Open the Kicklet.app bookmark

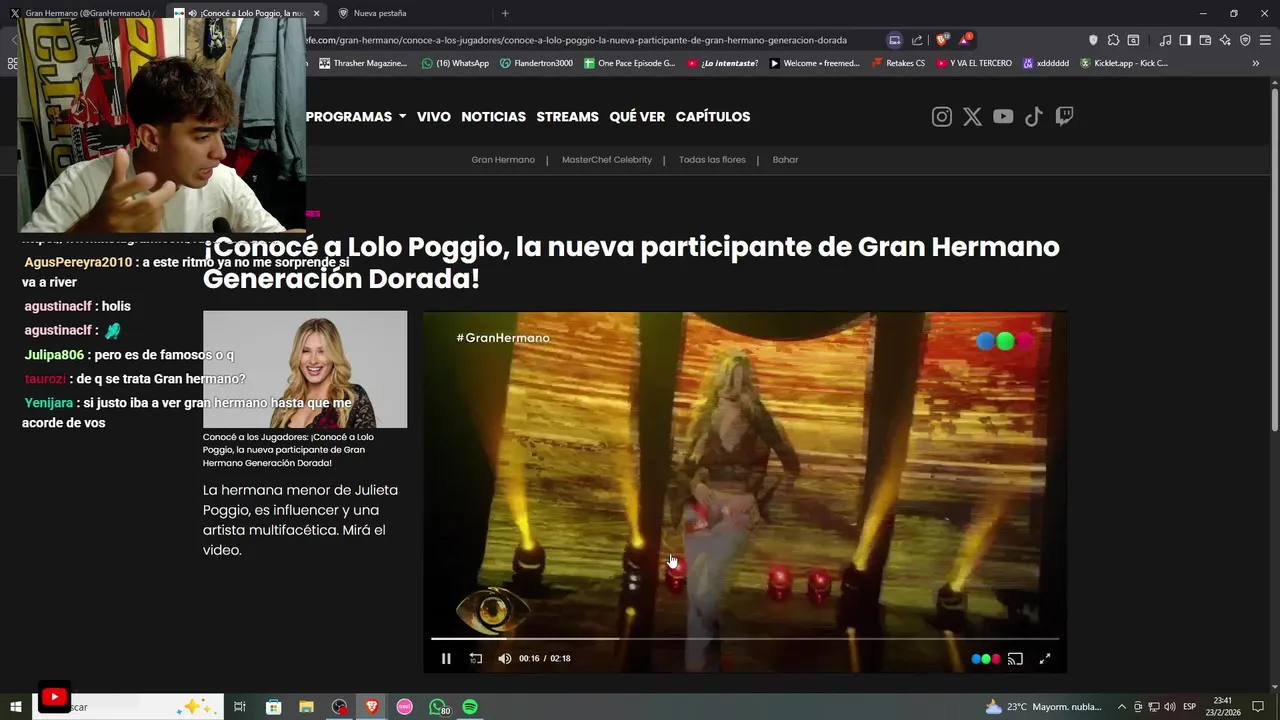click(1124, 63)
